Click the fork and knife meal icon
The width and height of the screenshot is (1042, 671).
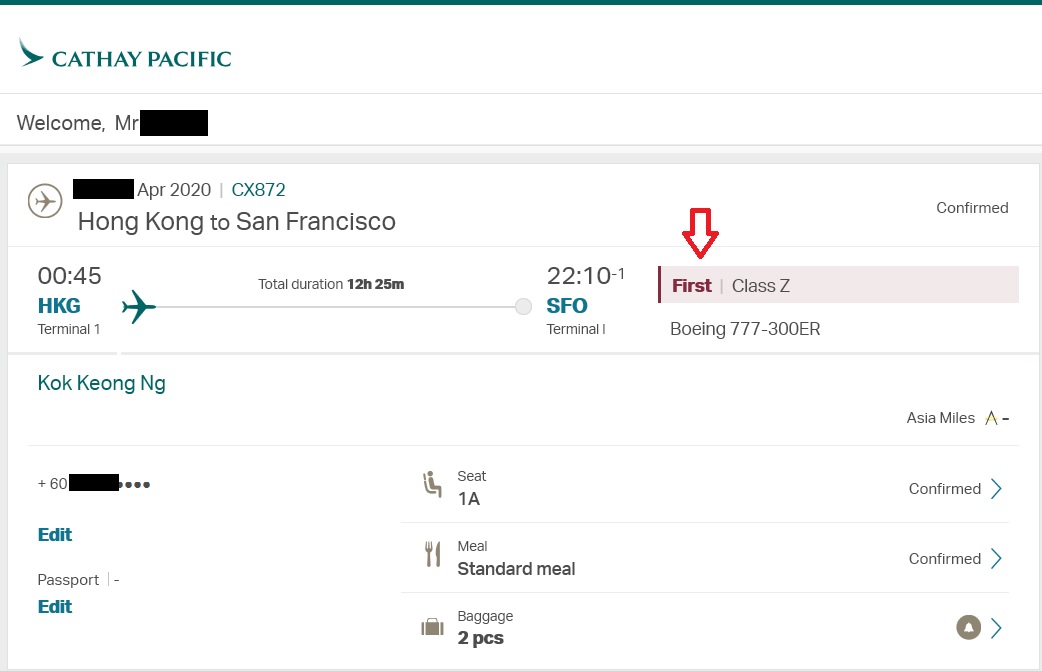[x=432, y=555]
